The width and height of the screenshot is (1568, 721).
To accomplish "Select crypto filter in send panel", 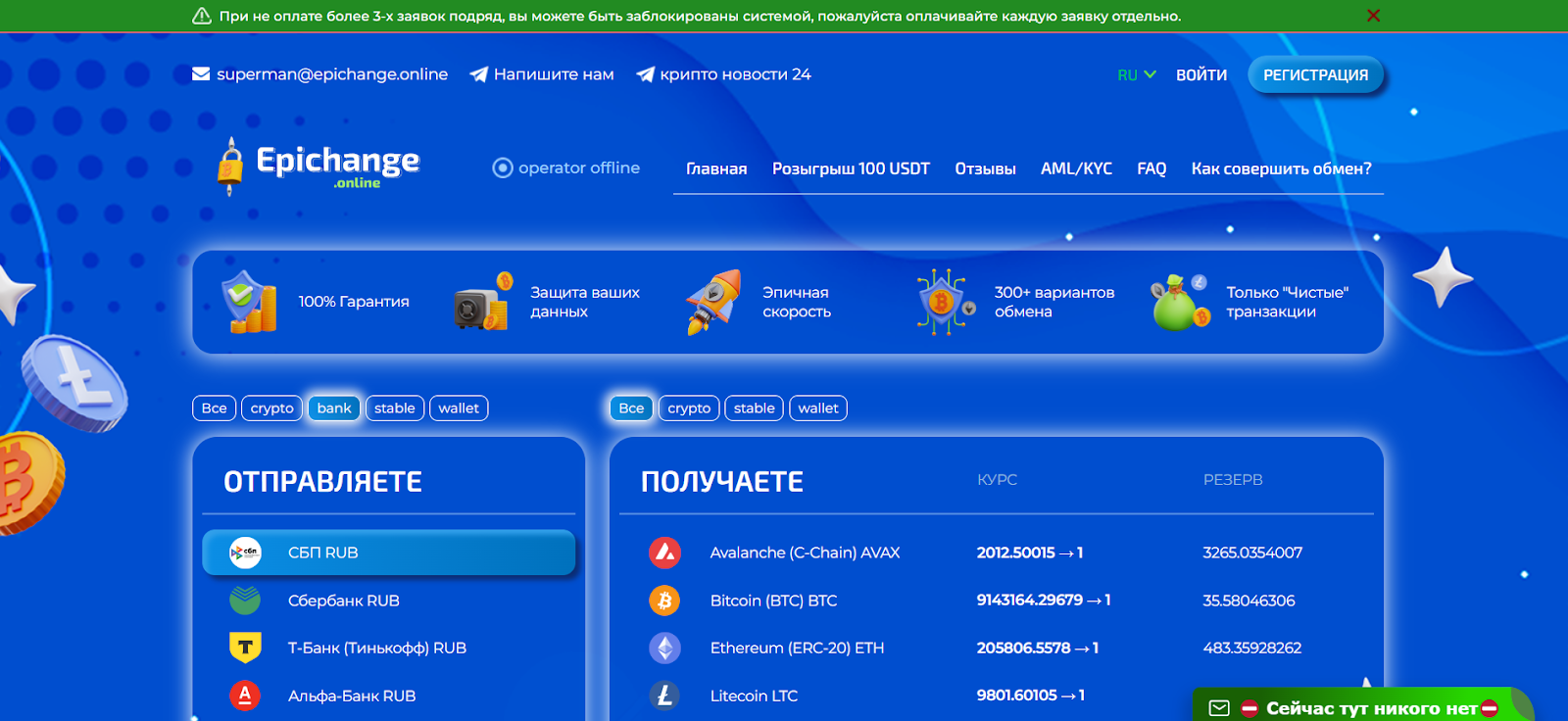I will pos(271,409).
